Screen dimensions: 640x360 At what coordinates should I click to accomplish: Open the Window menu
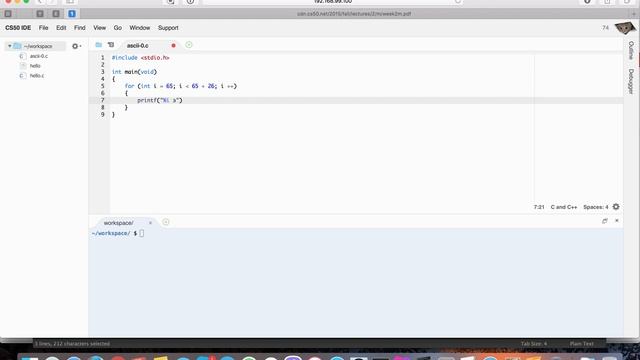click(140, 28)
